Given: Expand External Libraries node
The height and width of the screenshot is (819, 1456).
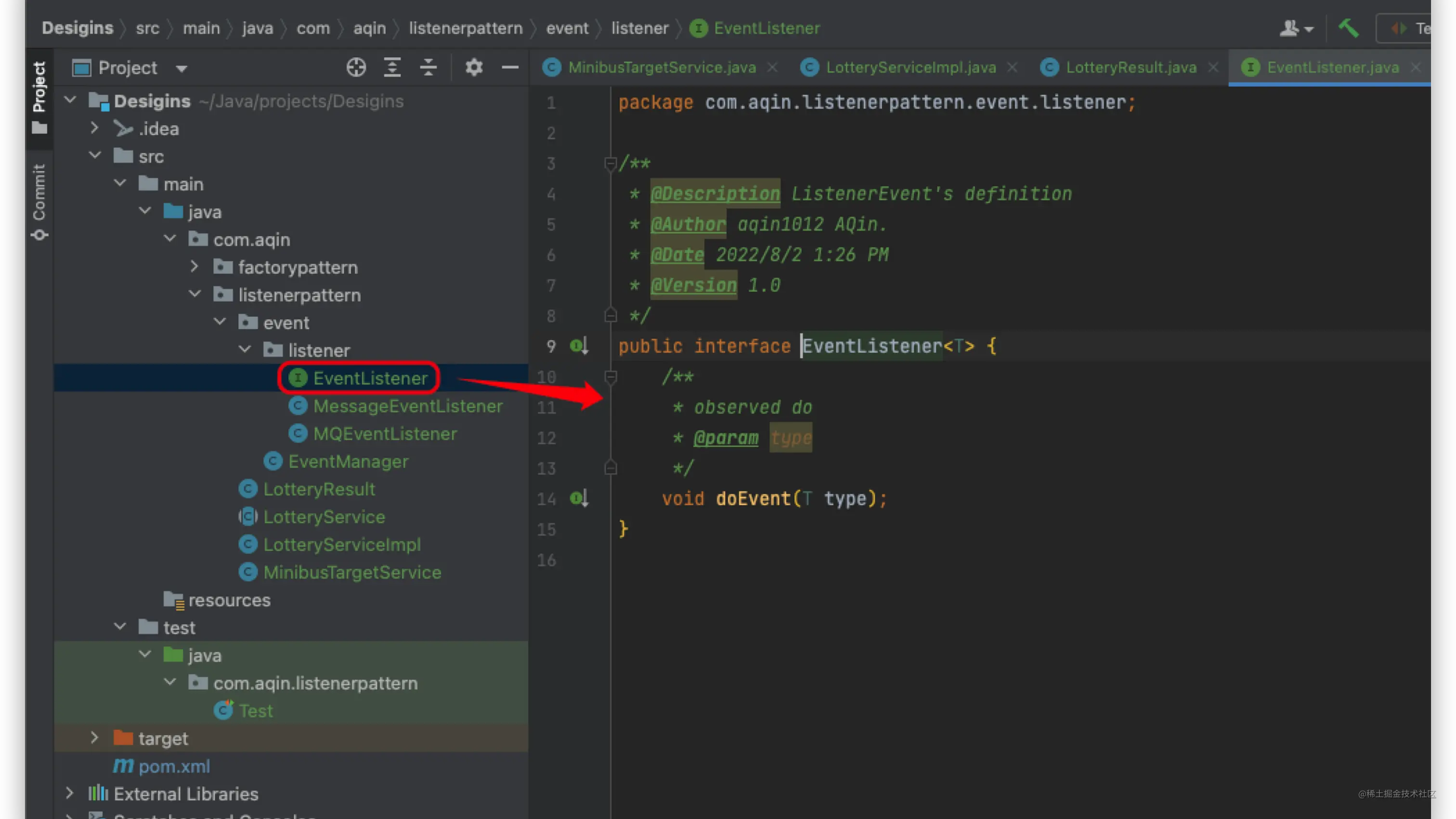Looking at the screenshot, I should click(x=70, y=793).
